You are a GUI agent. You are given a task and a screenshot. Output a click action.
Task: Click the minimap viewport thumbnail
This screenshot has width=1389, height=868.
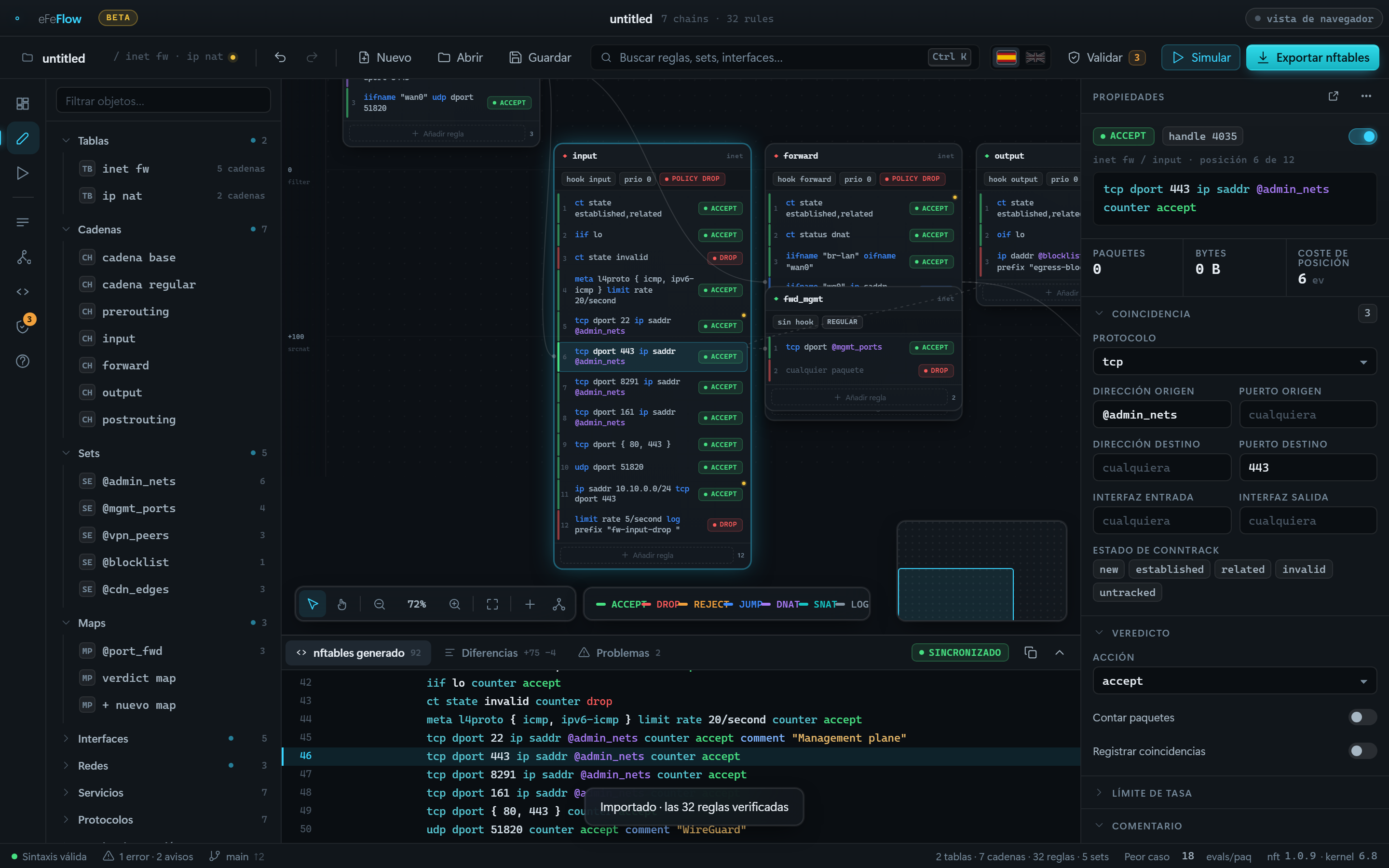pyautogui.click(x=955, y=594)
